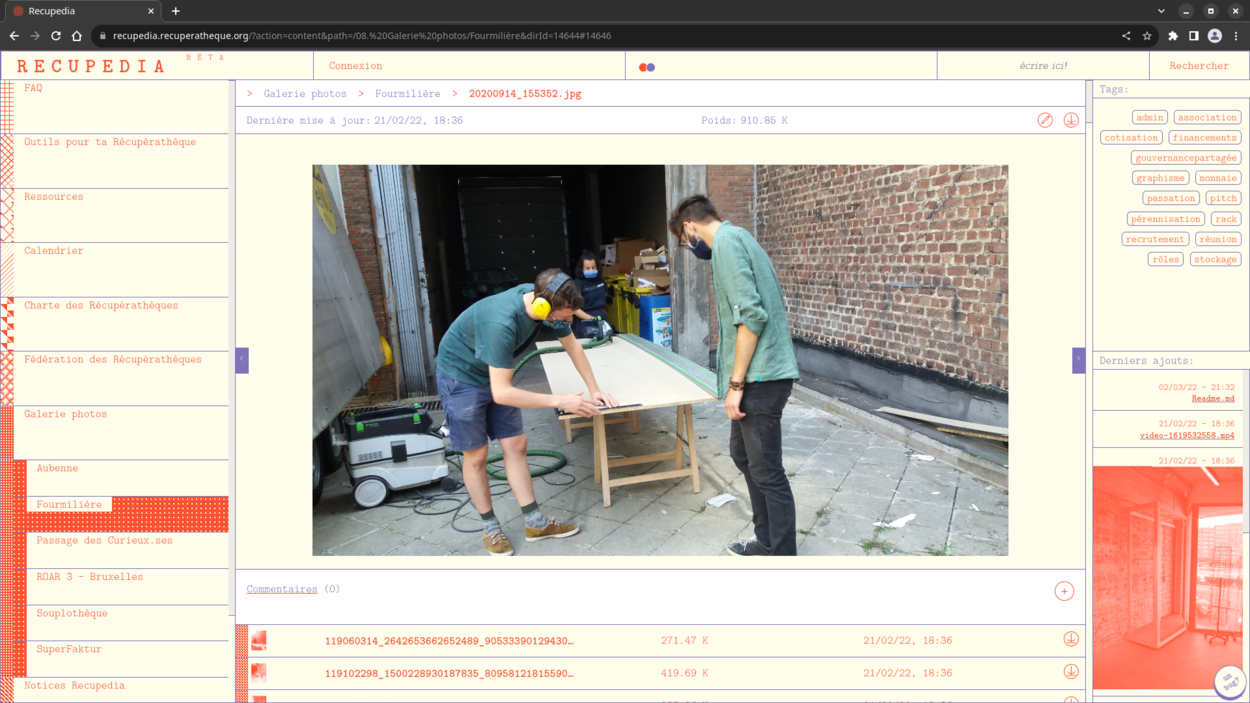Click the red and purple dots icon
1250x703 pixels.
[647, 67]
